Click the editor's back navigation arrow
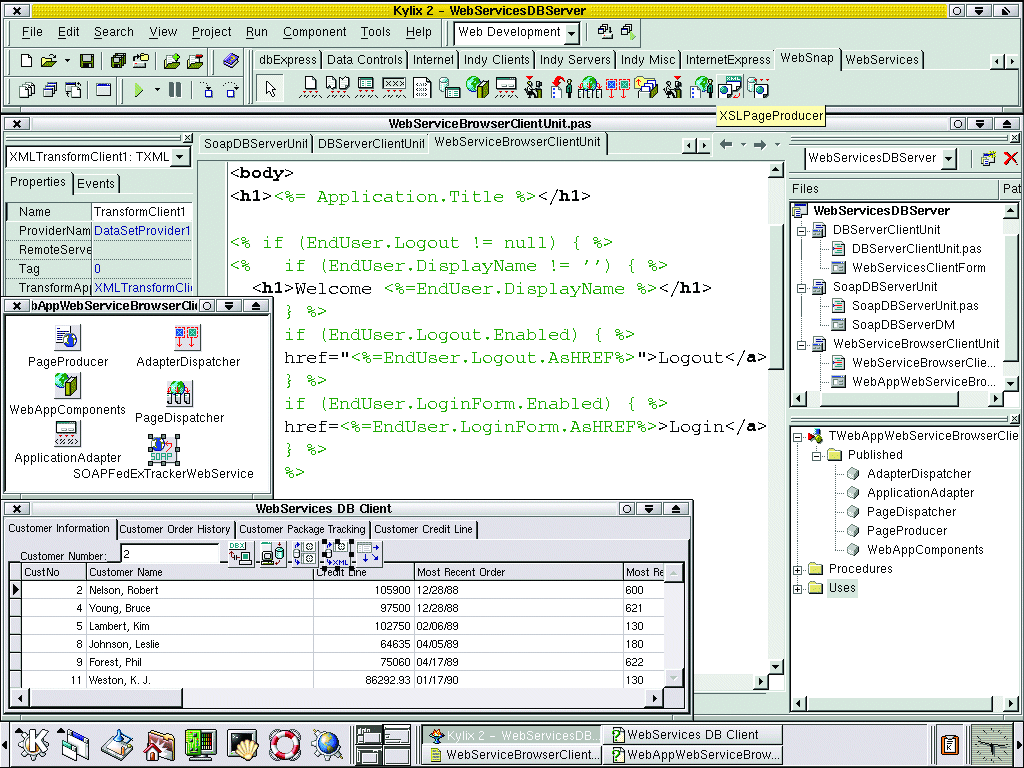The image size is (1024, 768). pyautogui.click(x=726, y=144)
